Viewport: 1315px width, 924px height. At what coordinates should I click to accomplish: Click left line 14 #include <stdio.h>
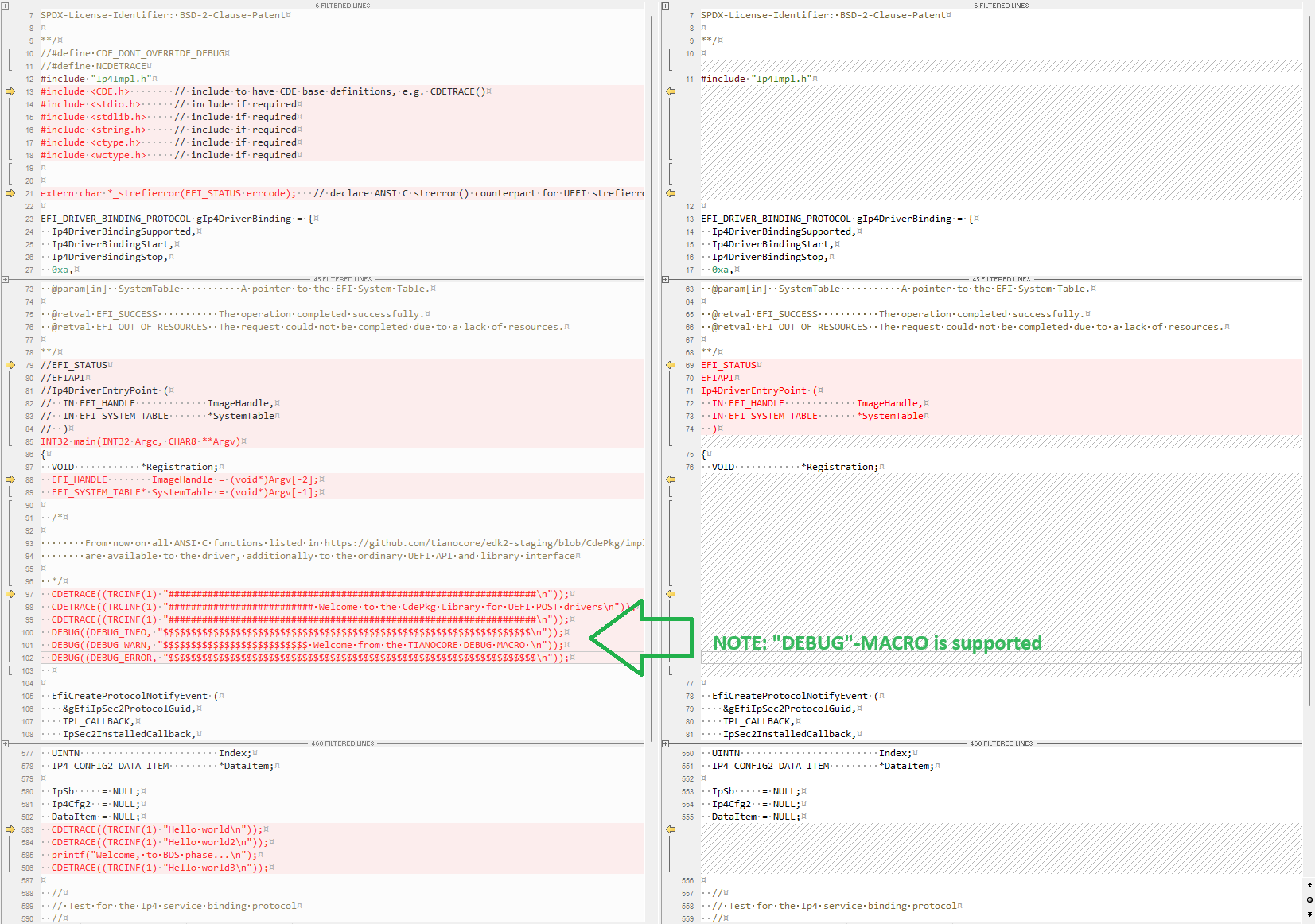[171, 104]
